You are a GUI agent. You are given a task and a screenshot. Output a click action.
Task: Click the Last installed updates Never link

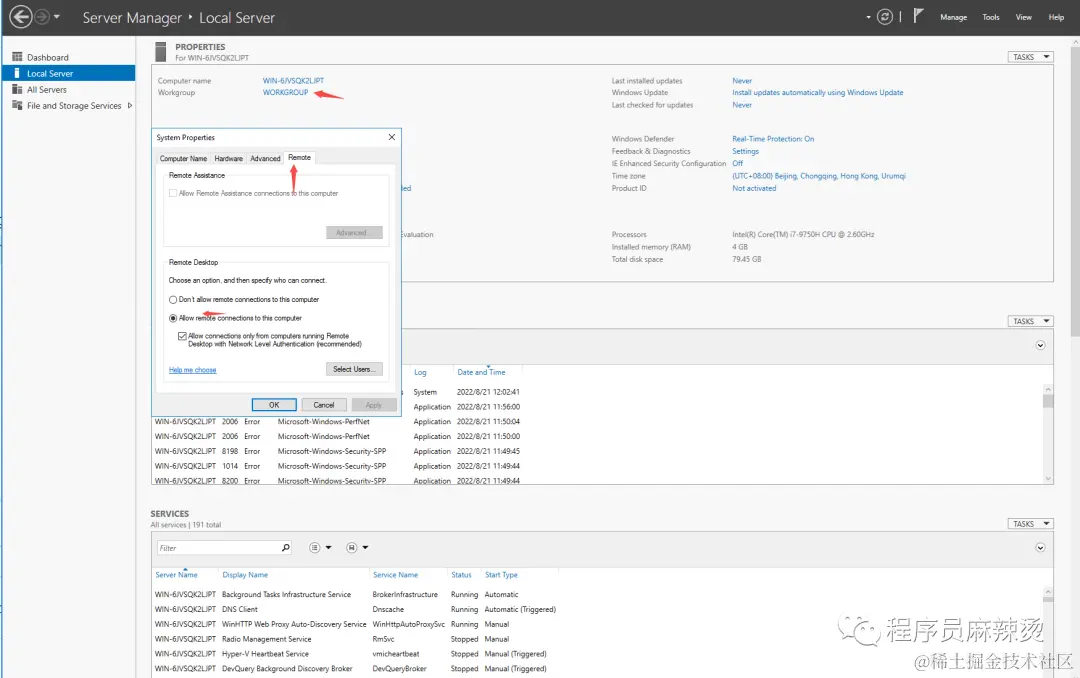coord(742,81)
